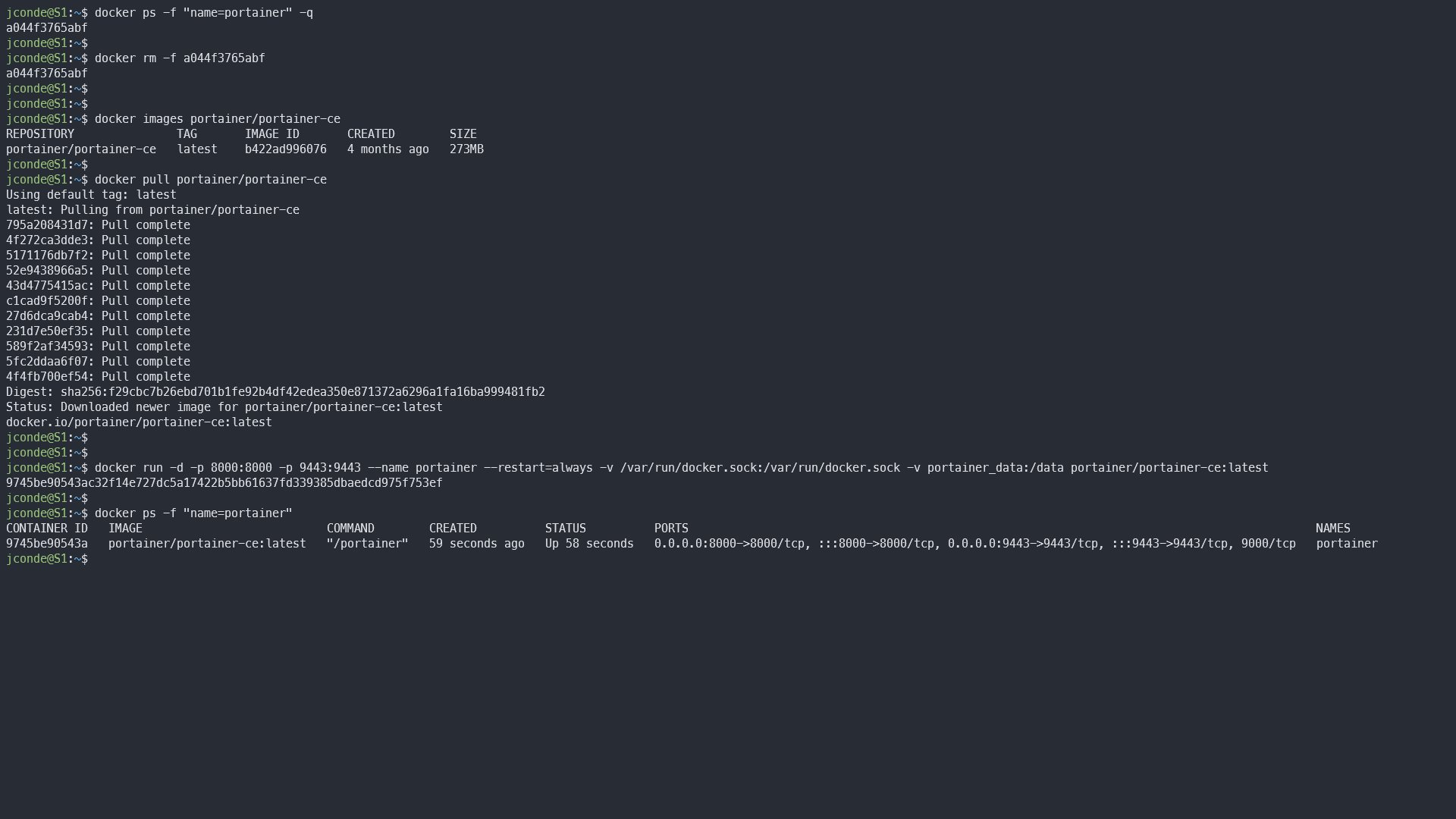Click the 'Up 58 seconds' status value
1456x819 pixels.
589,544
